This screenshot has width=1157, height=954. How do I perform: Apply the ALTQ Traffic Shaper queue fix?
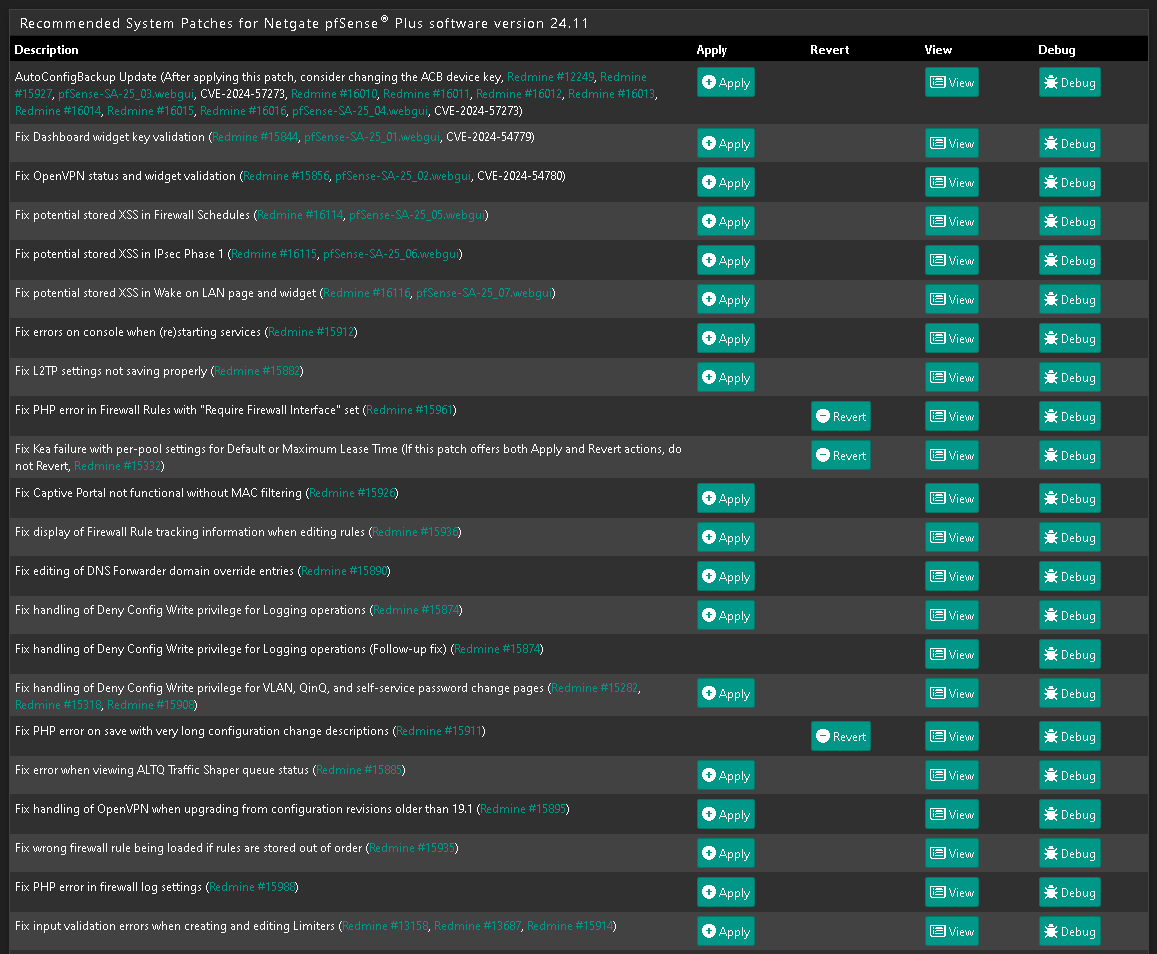pos(725,776)
